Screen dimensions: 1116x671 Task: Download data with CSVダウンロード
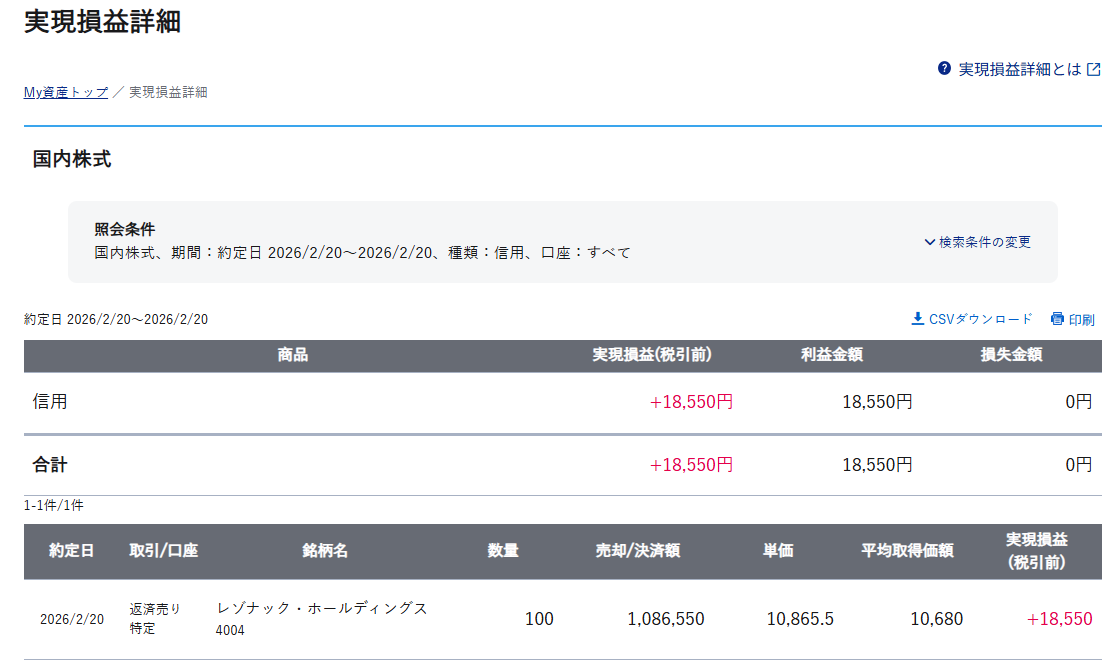[x=980, y=319]
